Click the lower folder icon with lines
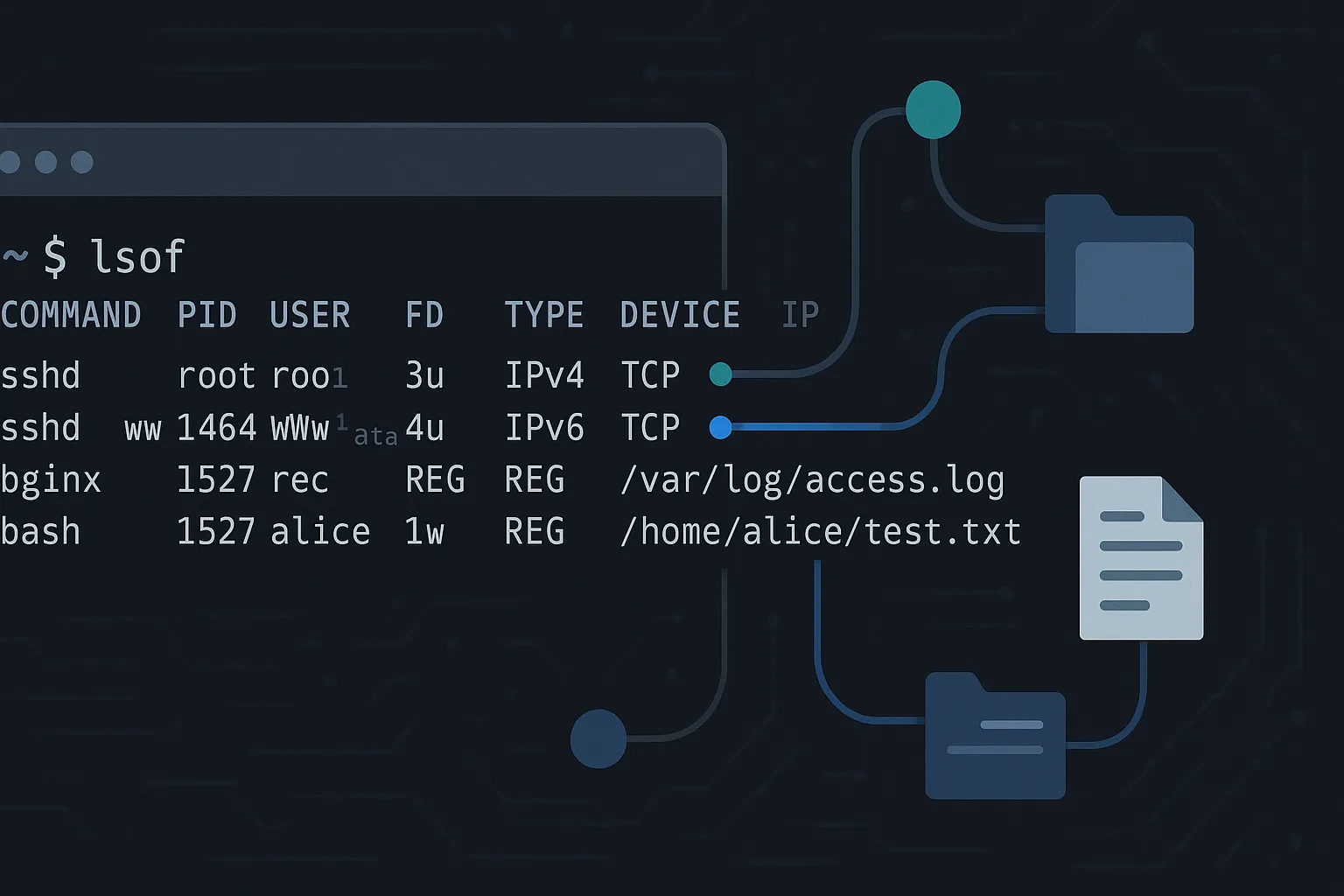Viewport: 1344px width, 896px height. click(995, 736)
